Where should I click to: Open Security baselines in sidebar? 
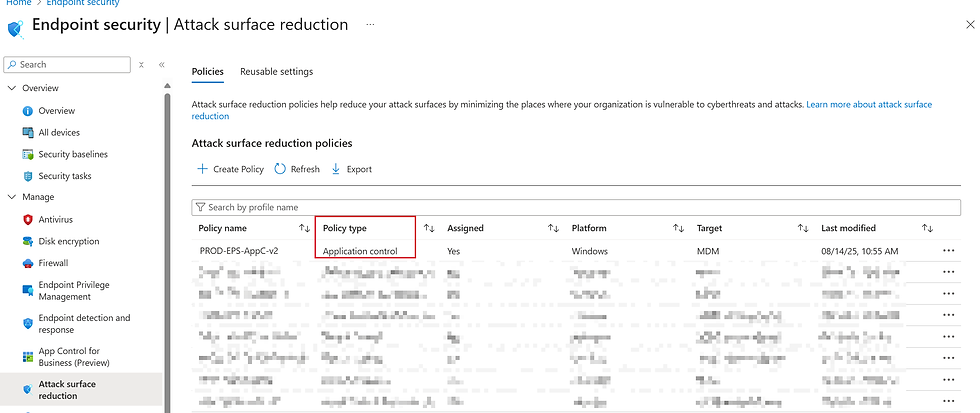coord(72,154)
